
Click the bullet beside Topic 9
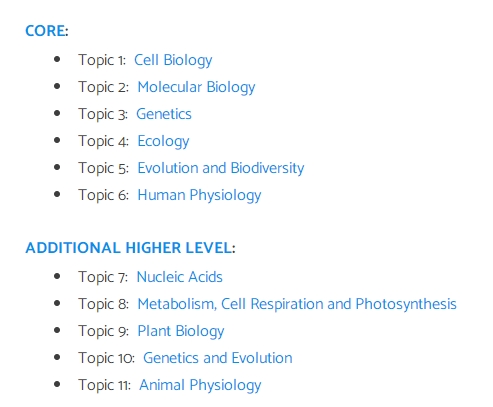click(57, 330)
